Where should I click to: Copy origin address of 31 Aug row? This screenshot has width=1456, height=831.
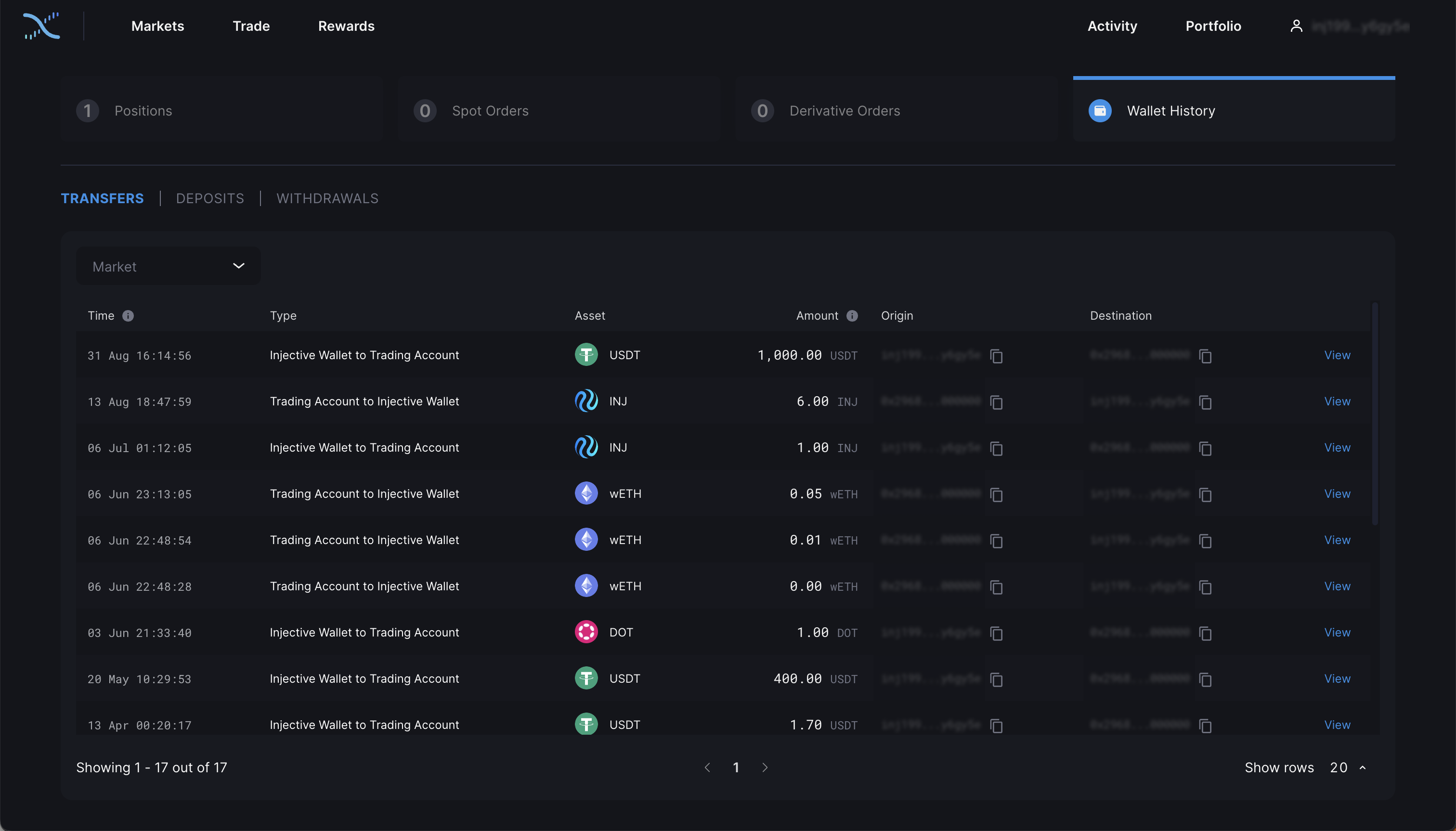click(x=997, y=356)
